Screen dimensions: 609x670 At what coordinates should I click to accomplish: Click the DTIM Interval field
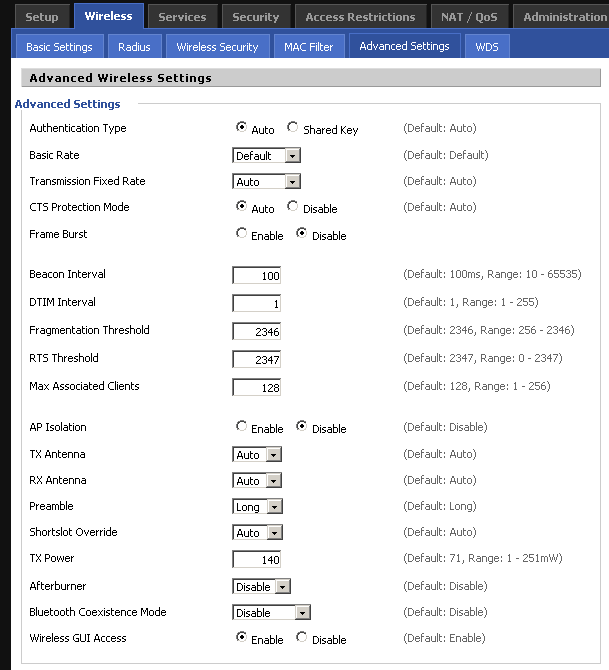click(x=256, y=303)
